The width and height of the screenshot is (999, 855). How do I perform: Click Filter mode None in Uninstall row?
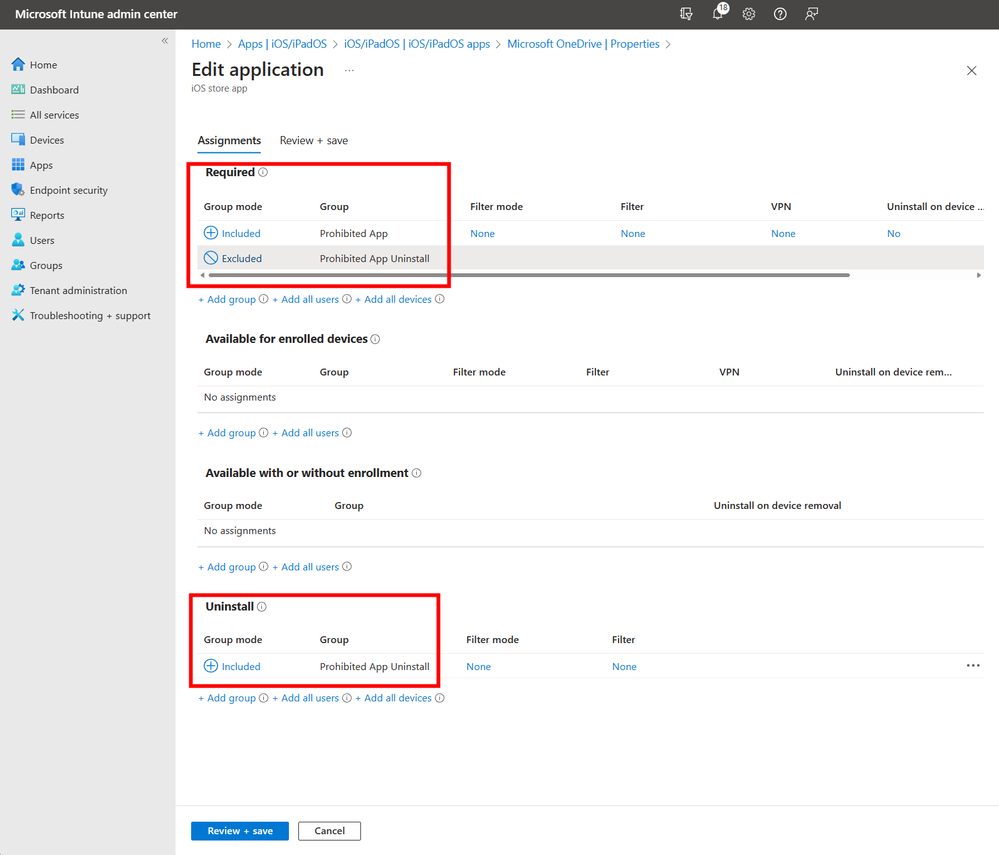click(x=478, y=667)
